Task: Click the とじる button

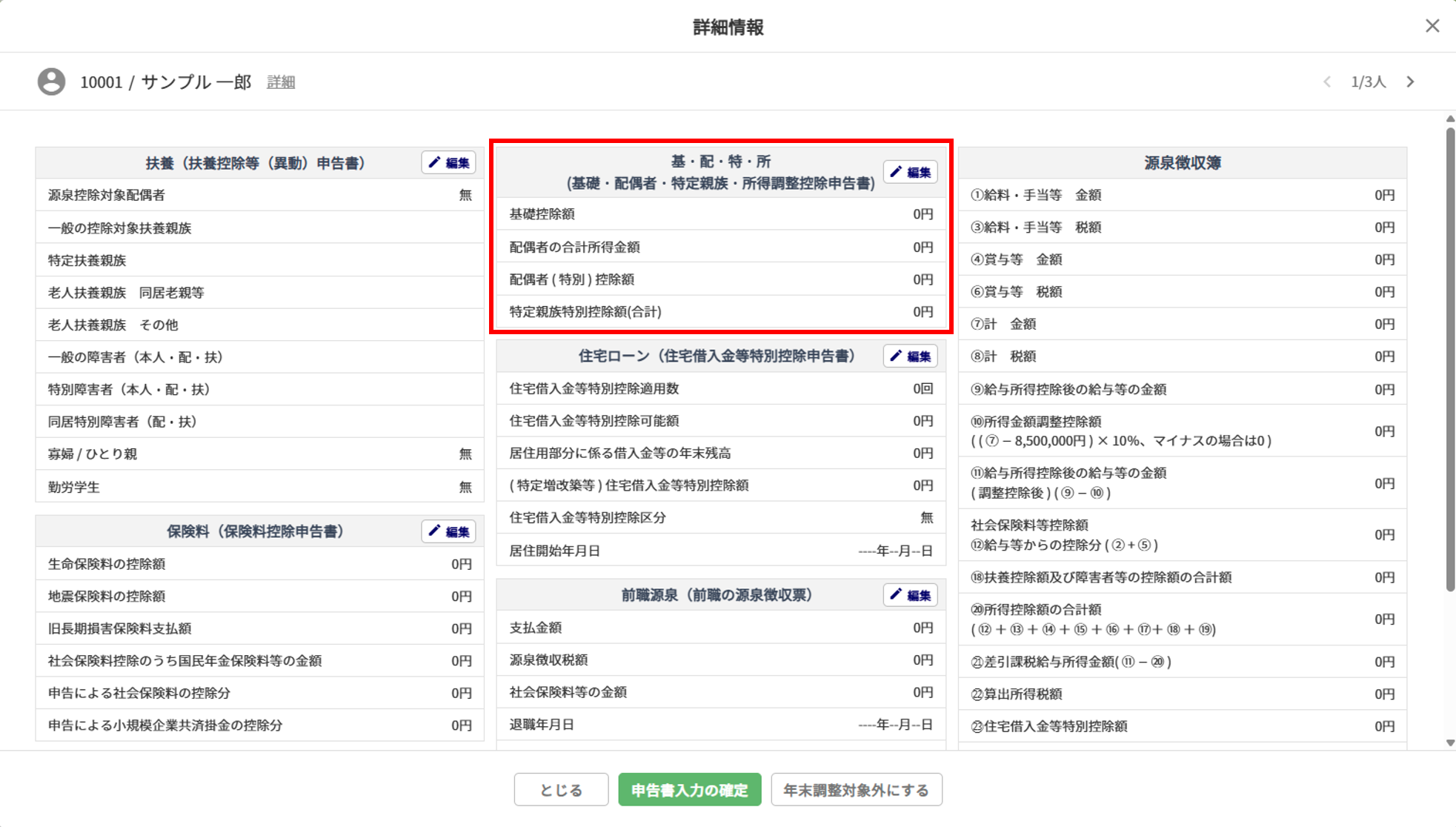Action: pos(561,790)
